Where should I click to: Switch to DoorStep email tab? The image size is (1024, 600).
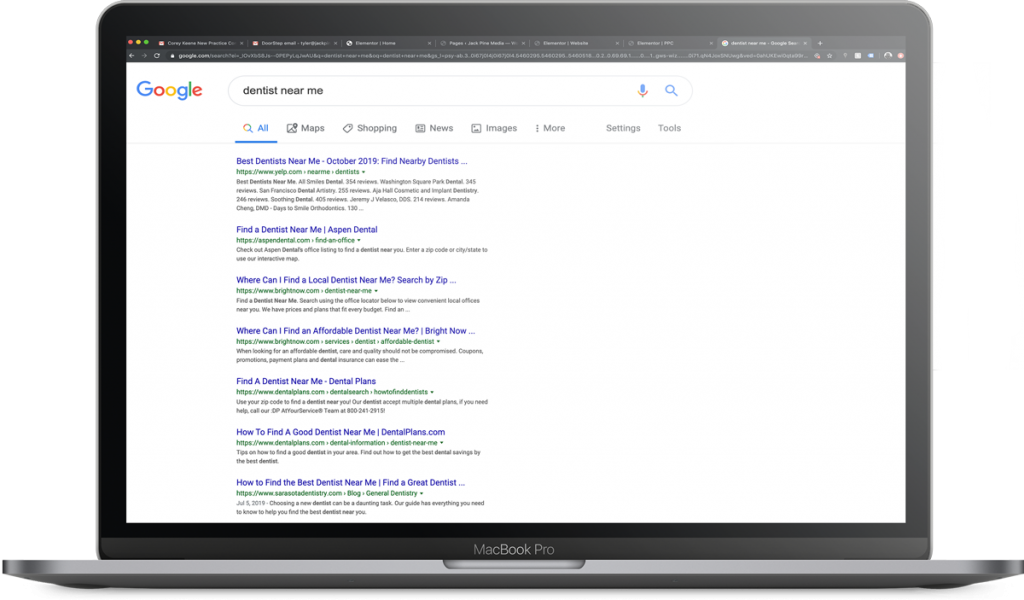(x=294, y=43)
